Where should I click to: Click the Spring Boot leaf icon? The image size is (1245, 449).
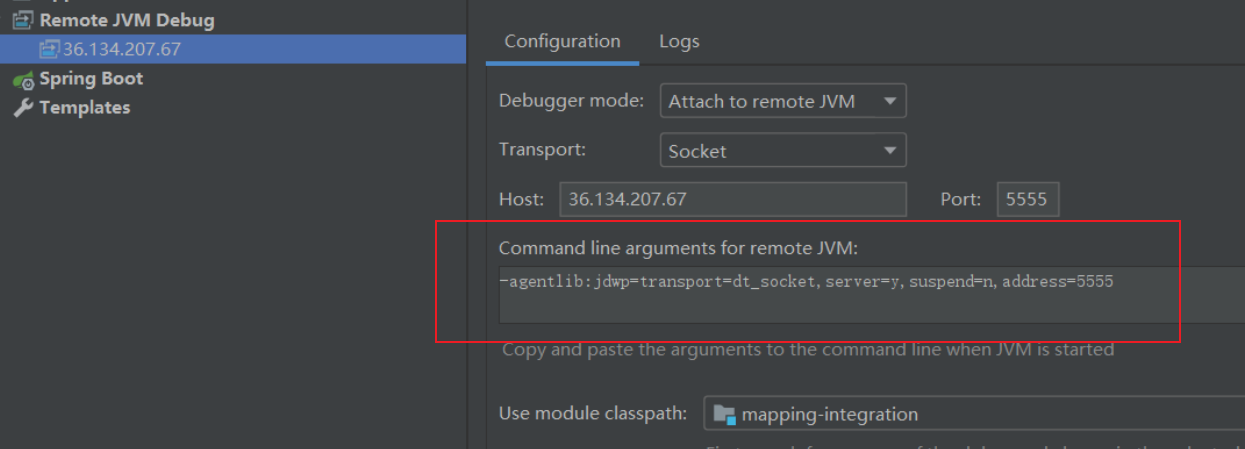22,79
